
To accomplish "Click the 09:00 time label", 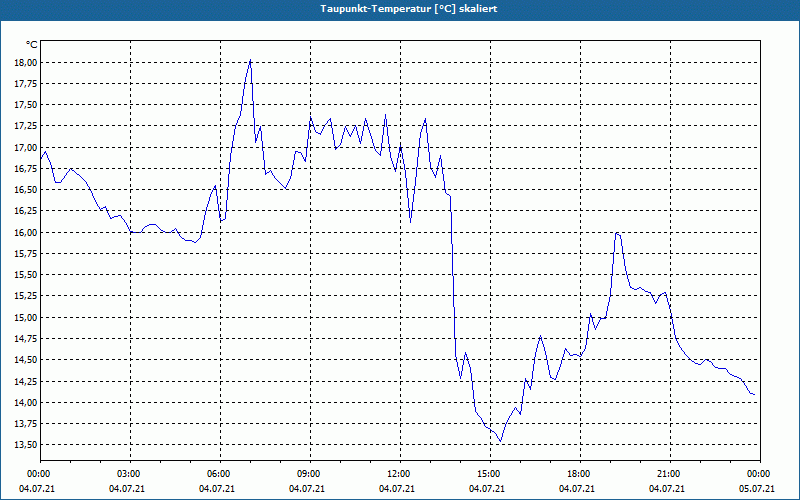I will pyautogui.click(x=310, y=474).
